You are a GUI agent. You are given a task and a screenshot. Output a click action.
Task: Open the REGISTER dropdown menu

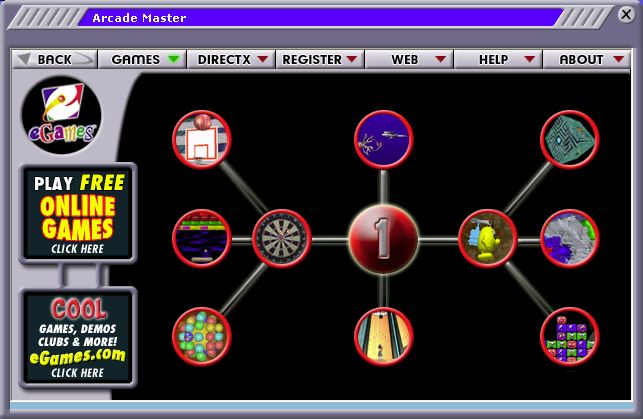click(319, 59)
